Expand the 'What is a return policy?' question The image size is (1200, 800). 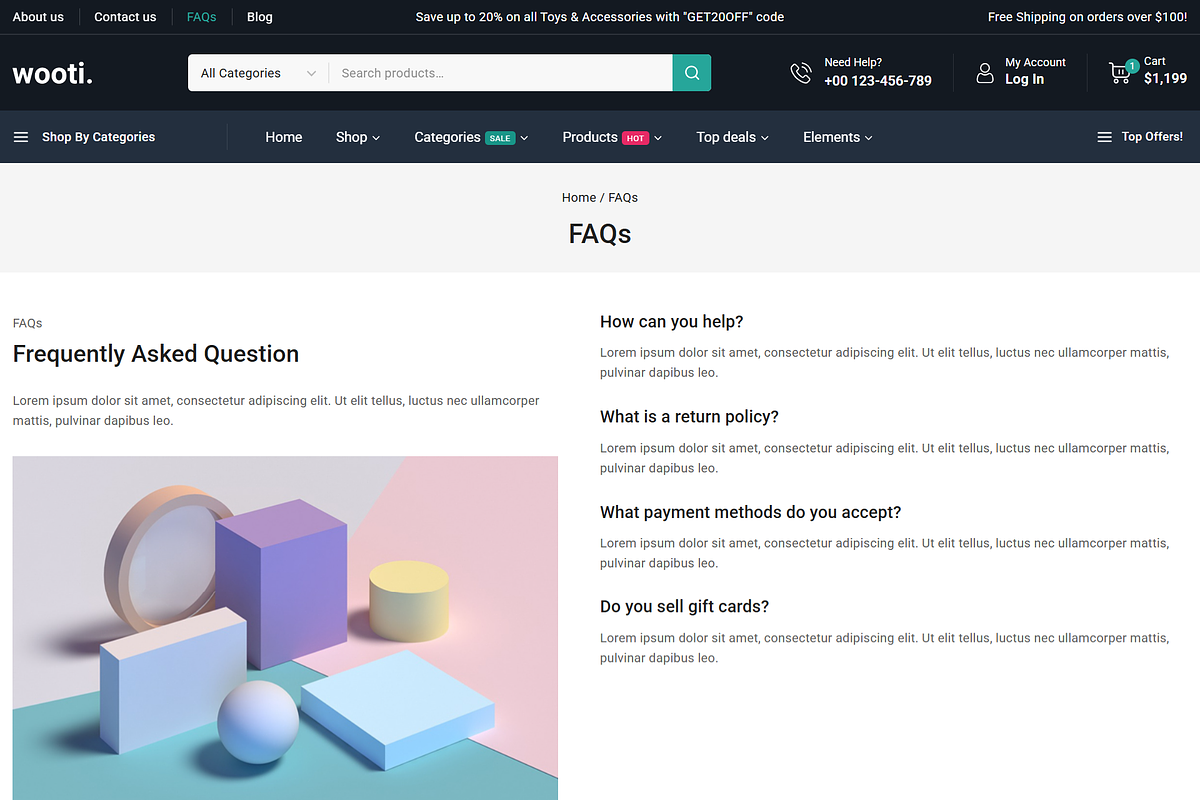tap(689, 417)
